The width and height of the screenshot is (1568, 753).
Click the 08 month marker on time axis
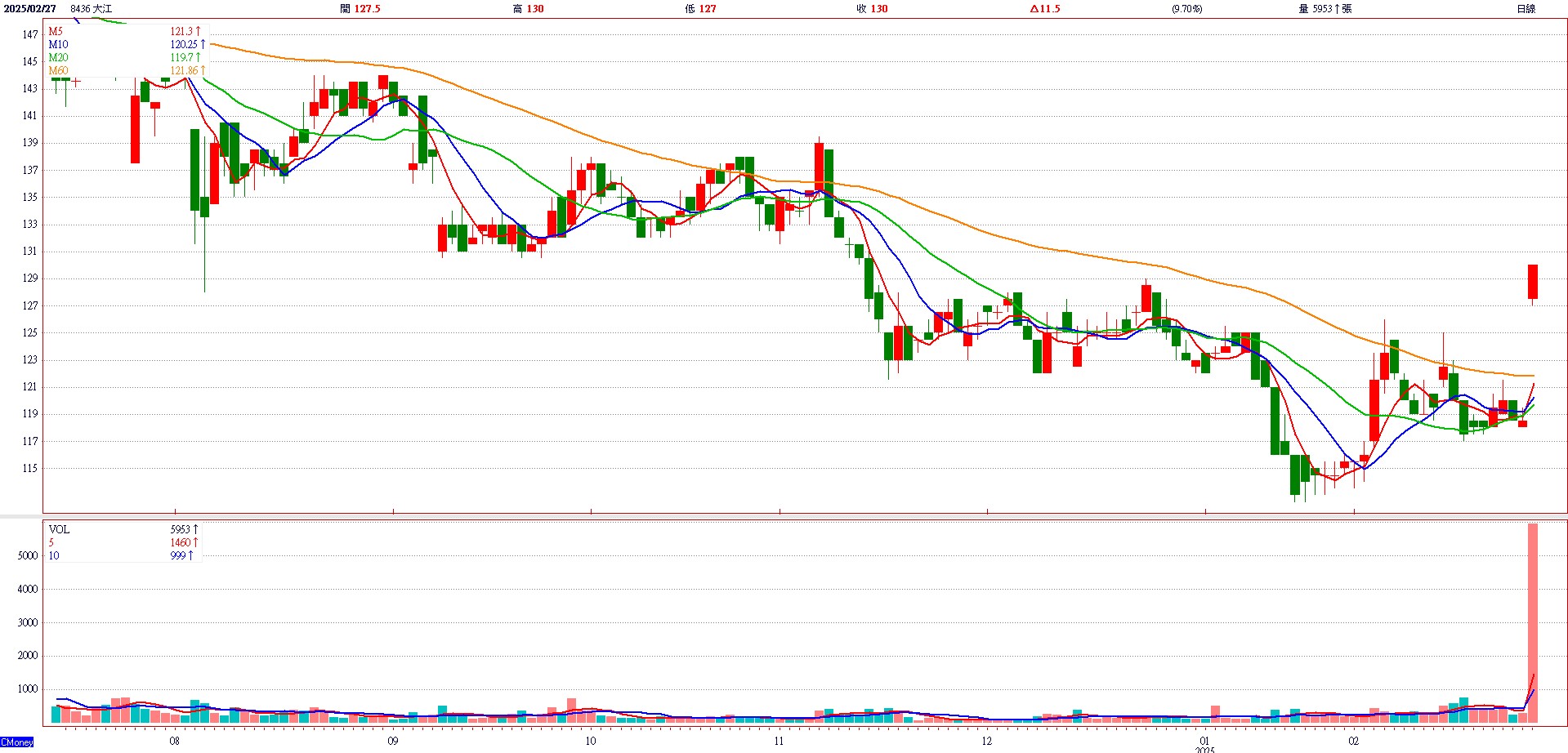point(174,741)
